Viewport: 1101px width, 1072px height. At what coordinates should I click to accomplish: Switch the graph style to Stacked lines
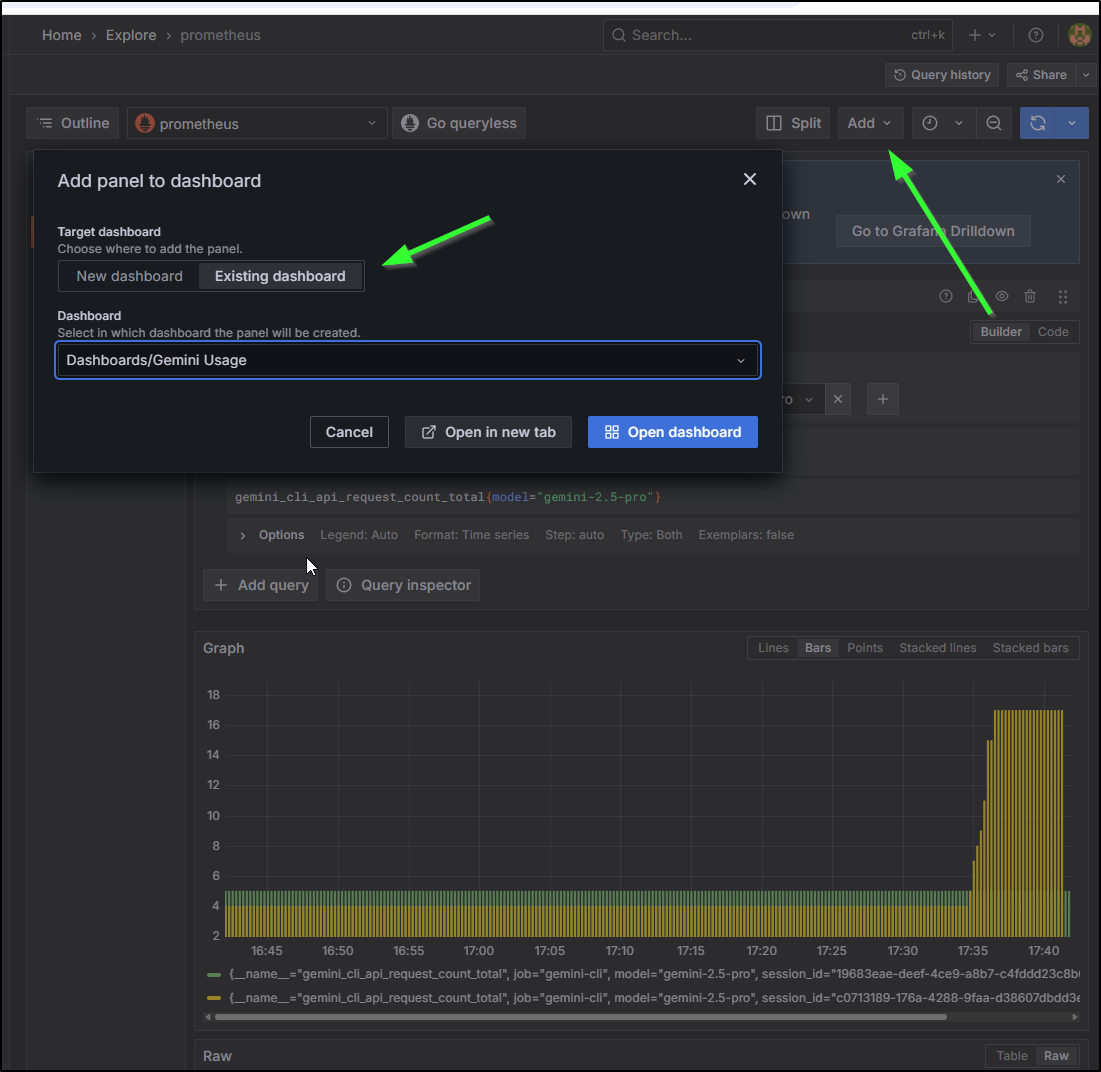(x=937, y=648)
